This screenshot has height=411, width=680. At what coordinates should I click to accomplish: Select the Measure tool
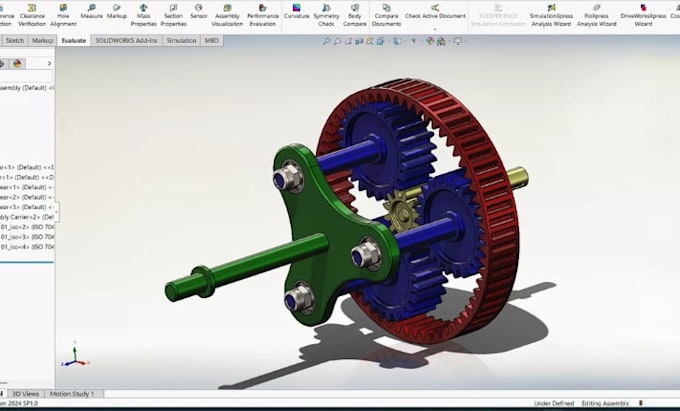click(92, 12)
